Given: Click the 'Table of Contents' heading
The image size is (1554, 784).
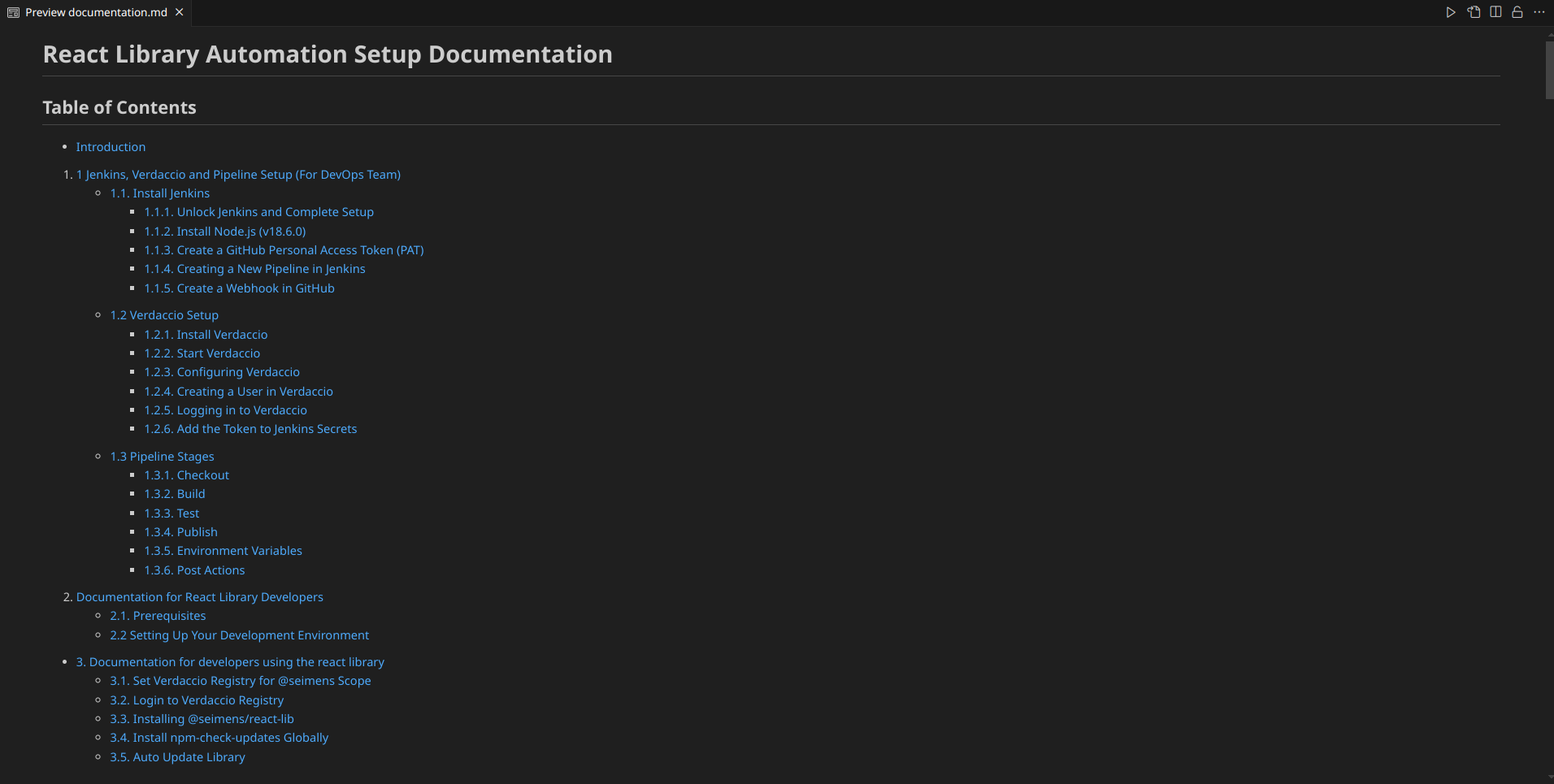Looking at the screenshot, I should (119, 107).
